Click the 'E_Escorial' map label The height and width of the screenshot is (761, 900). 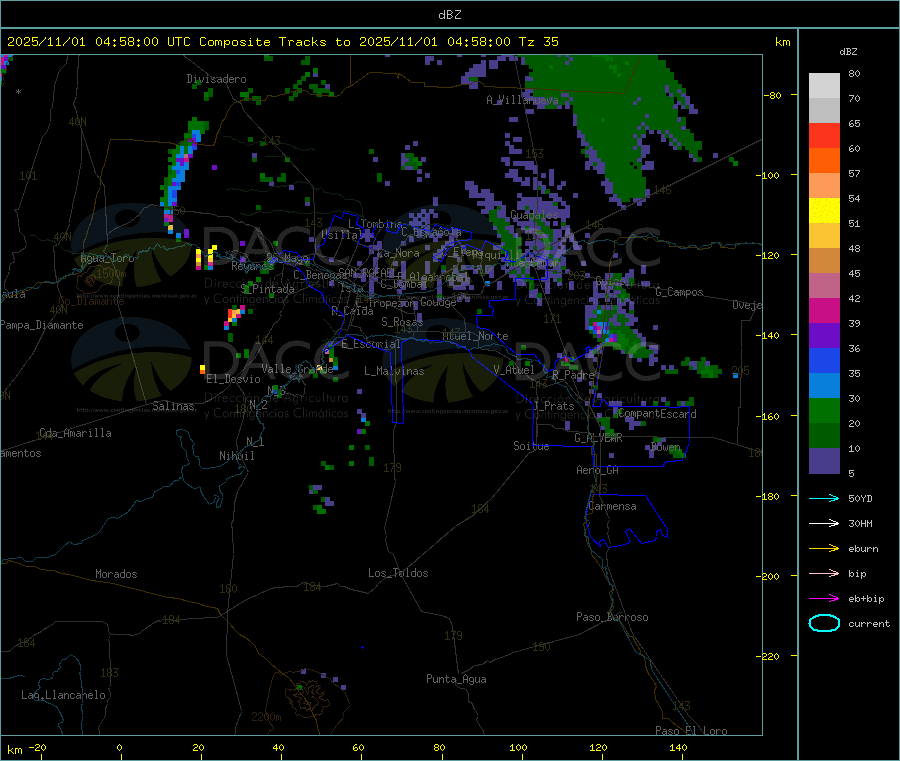(x=371, y=344)
